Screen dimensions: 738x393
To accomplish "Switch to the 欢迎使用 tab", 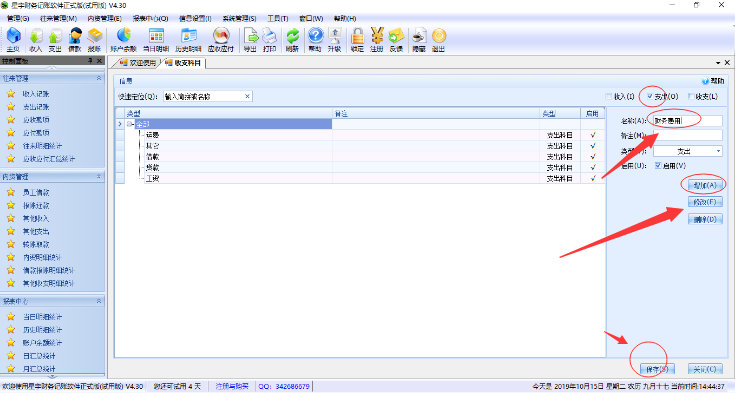I will coord(137,63).
